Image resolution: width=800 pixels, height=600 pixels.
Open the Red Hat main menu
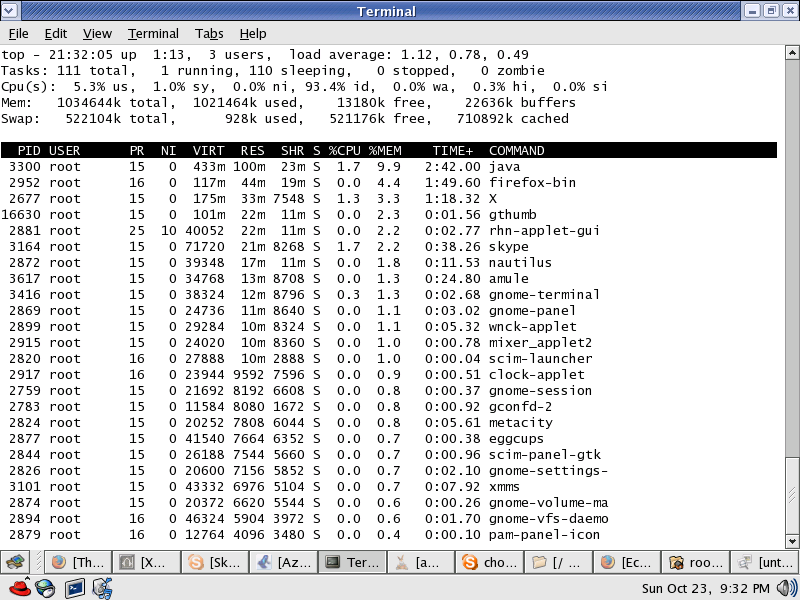point(19,588)
